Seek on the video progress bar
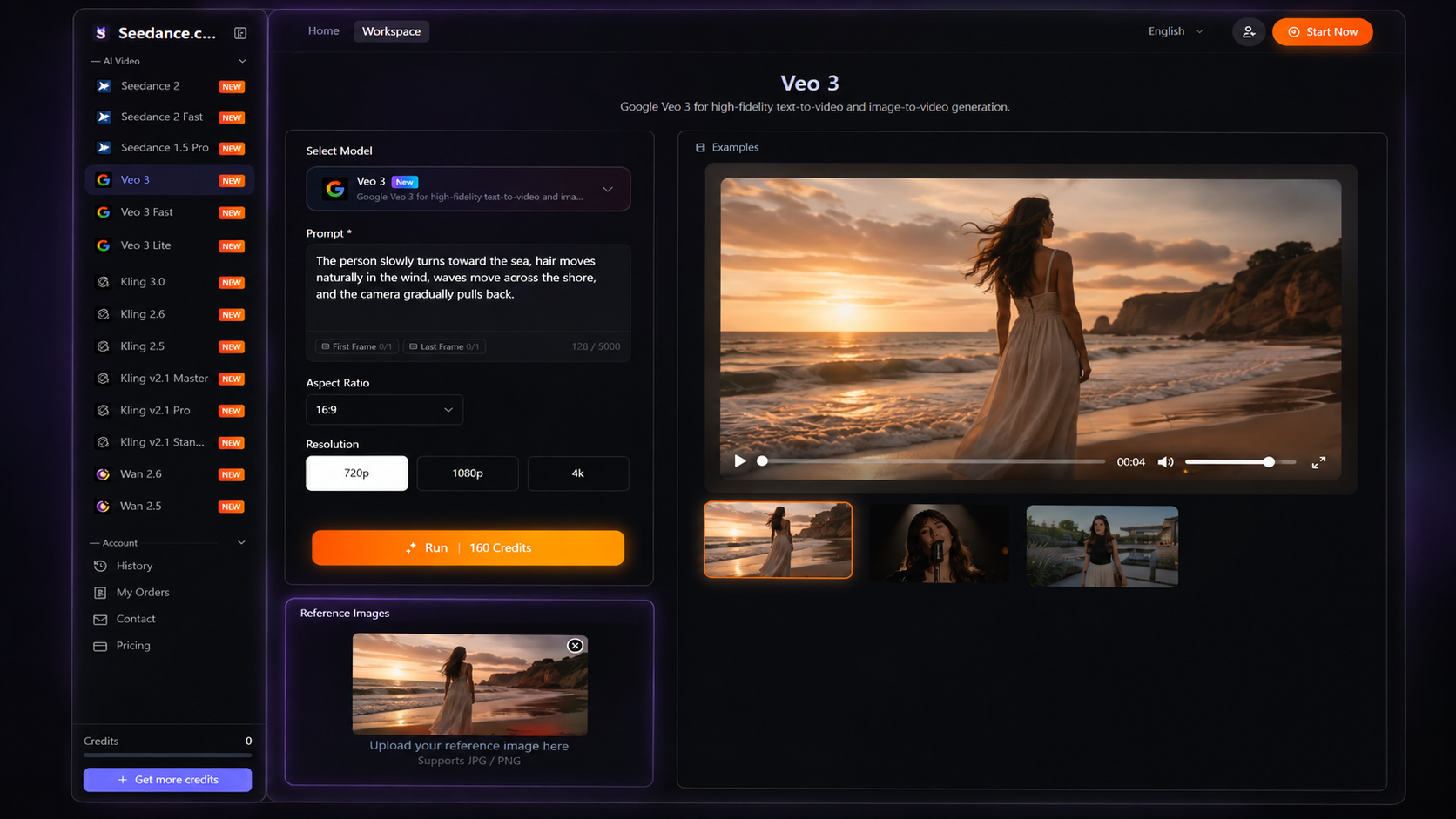Viewport: 1456px width, 819px height. pos(932,461)
